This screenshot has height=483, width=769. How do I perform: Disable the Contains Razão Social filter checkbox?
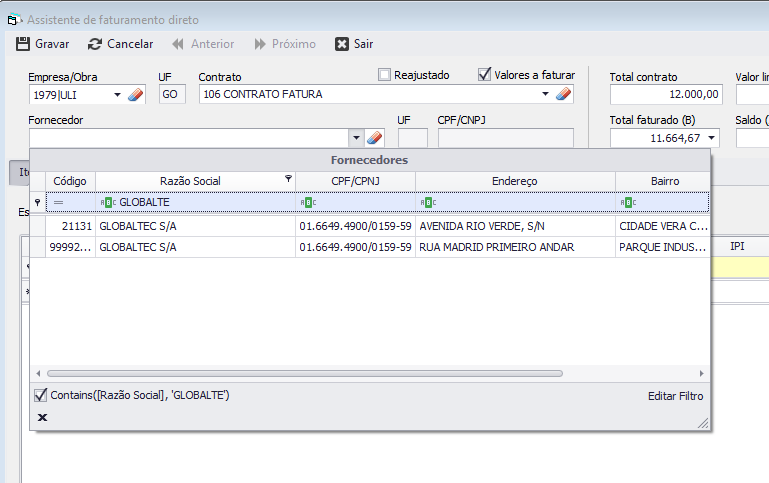(x=41, y=396)
